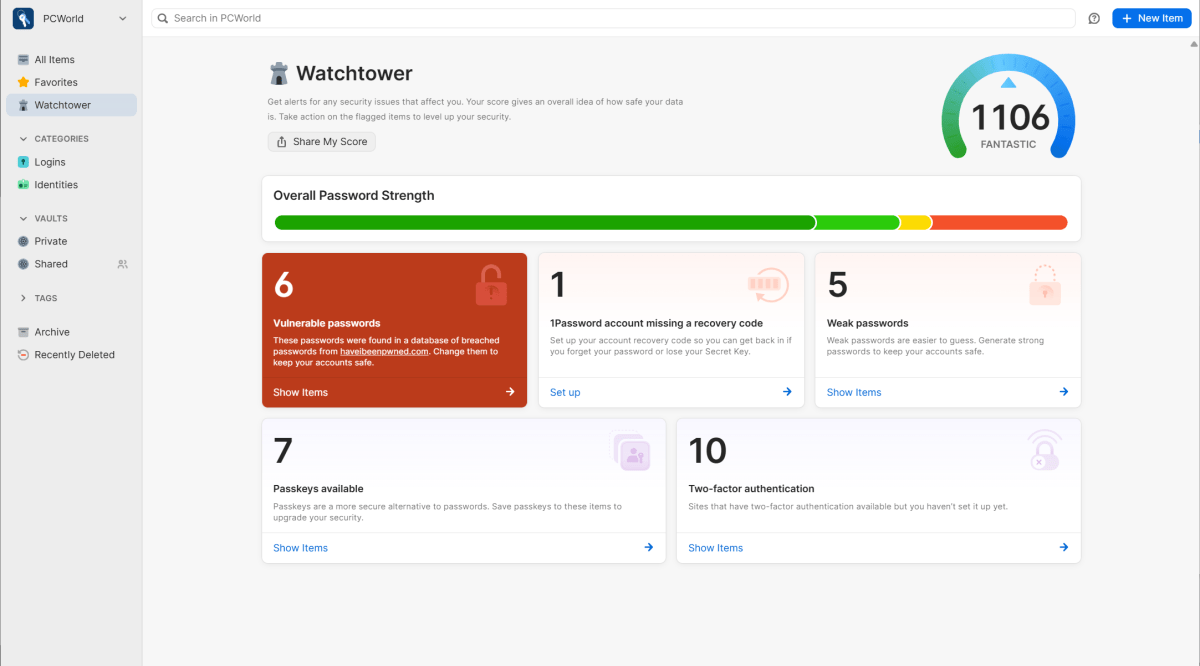
Task: Expand the CATEGORIES section
Action: coord(24,138)
